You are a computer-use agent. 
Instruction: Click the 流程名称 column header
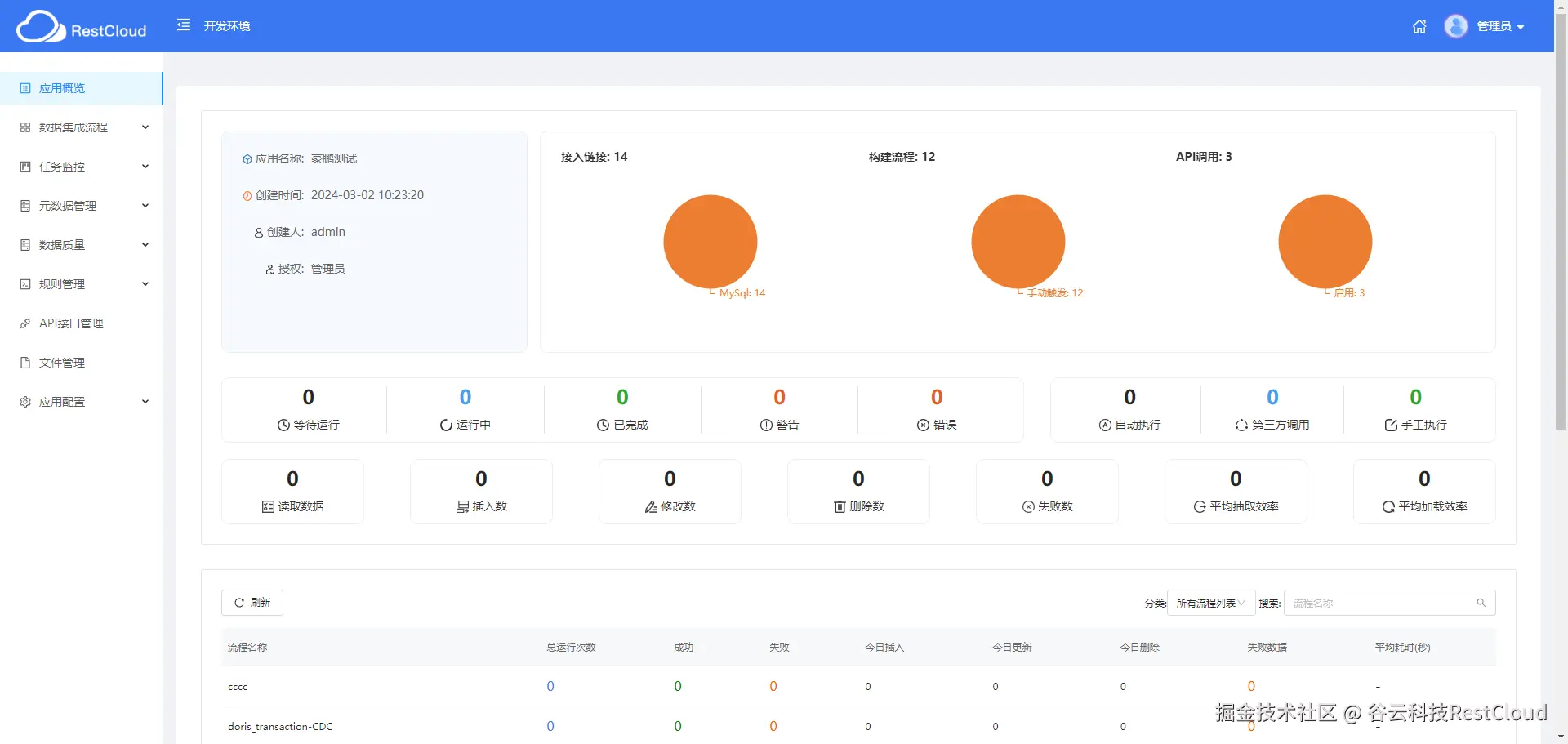(247, 647)
